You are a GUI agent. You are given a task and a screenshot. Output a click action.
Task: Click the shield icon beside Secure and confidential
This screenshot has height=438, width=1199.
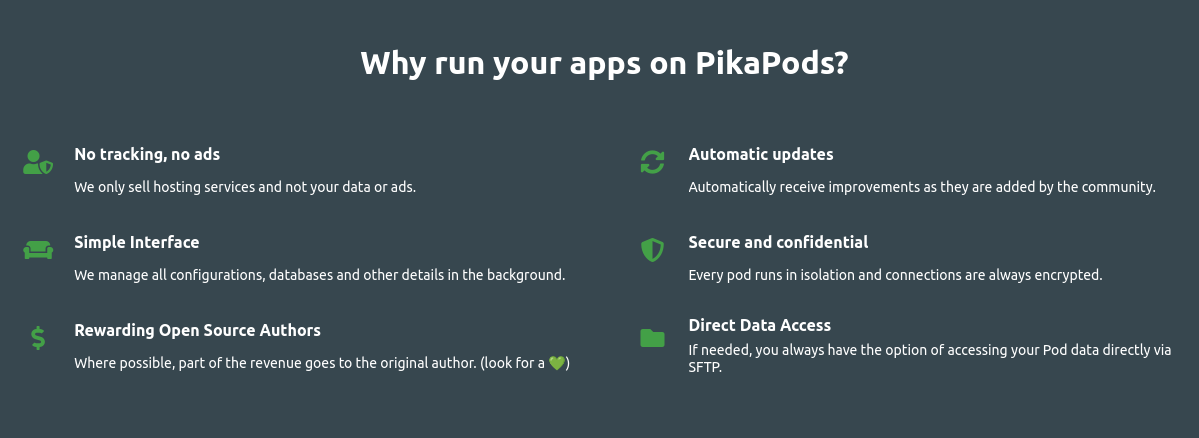pyautogui.click(x=652, y=250)
